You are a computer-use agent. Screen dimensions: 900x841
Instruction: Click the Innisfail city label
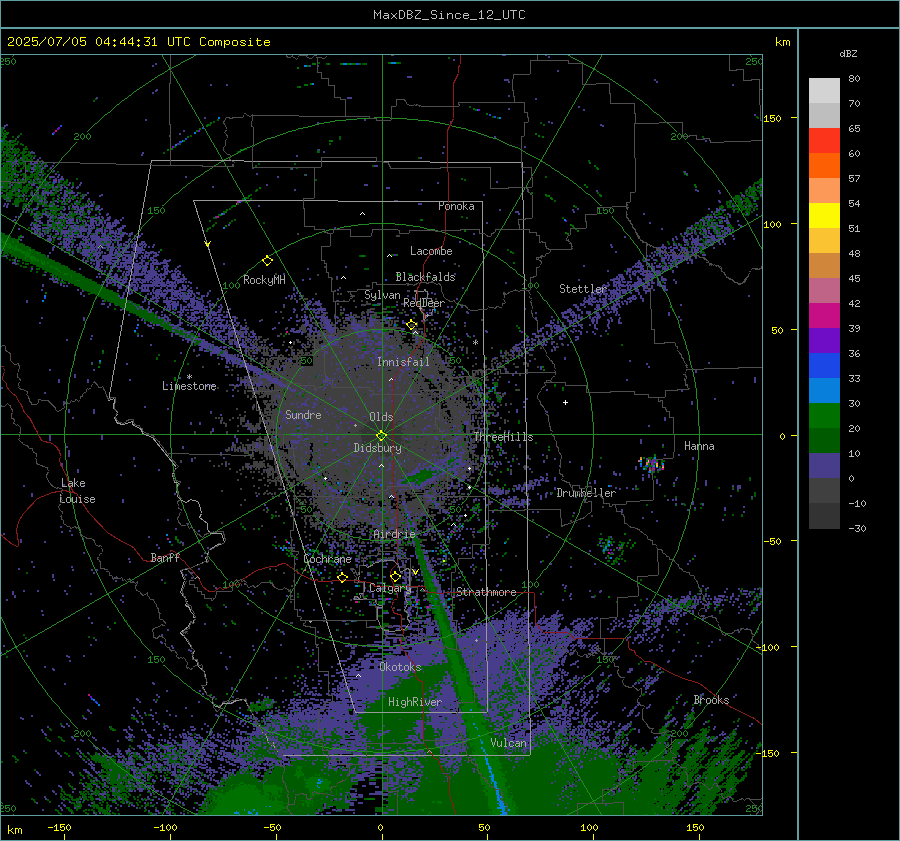403,362
